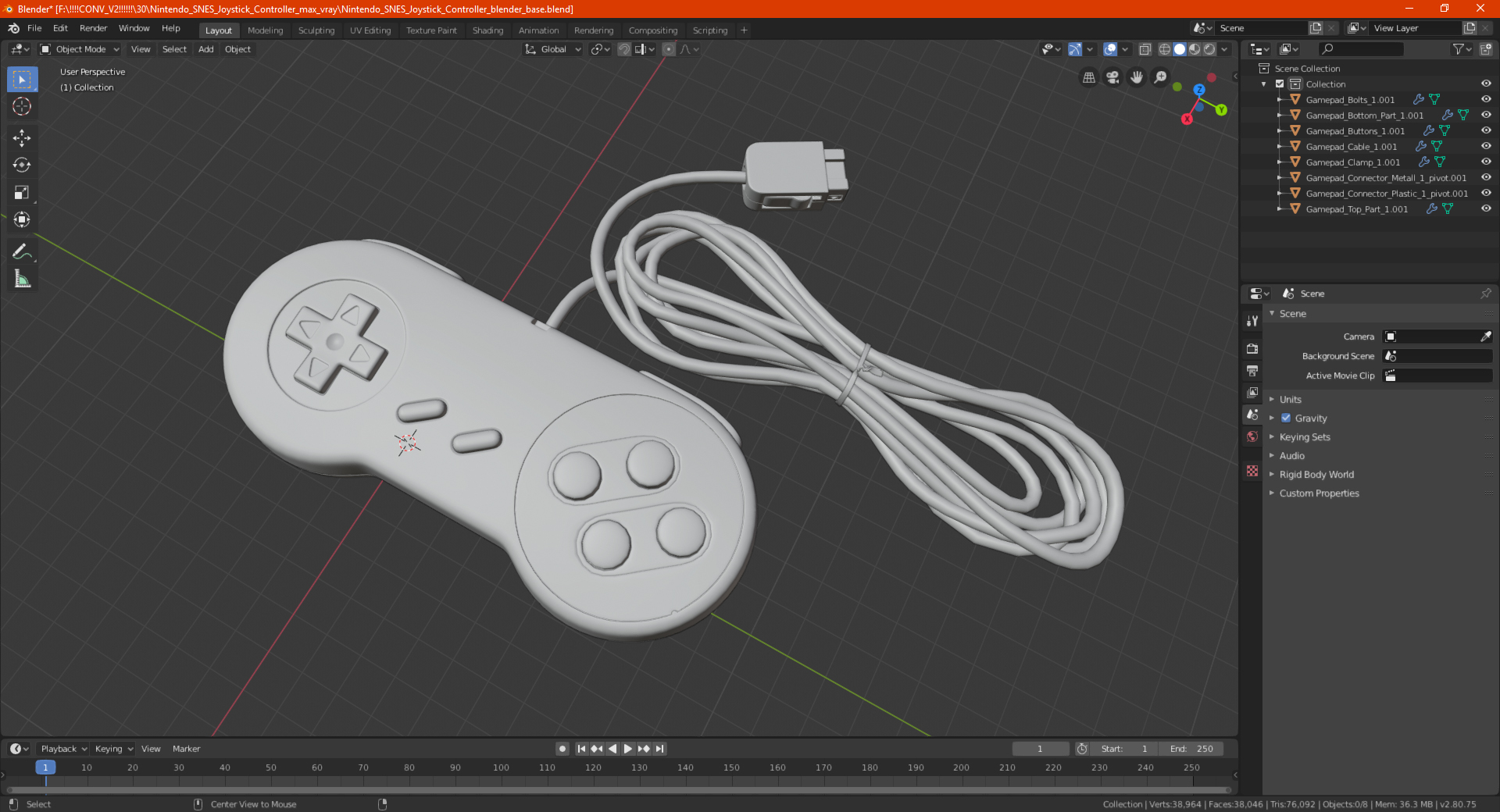Open the File menu

click(x=34, y=28)
